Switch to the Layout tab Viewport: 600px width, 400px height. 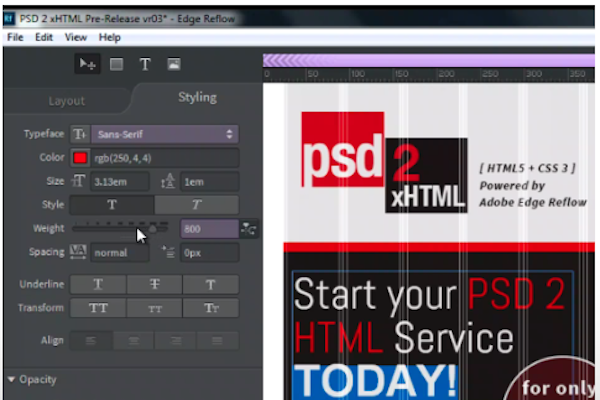point(66,101)
